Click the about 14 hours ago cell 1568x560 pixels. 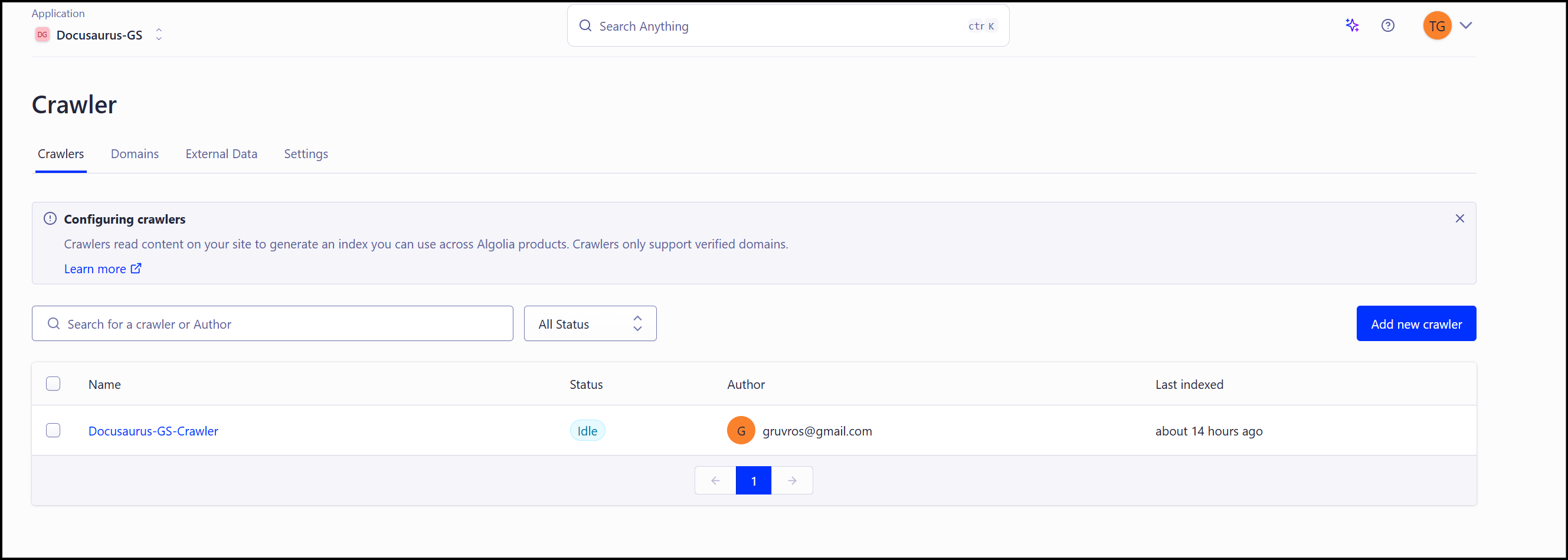(1208, 431)
